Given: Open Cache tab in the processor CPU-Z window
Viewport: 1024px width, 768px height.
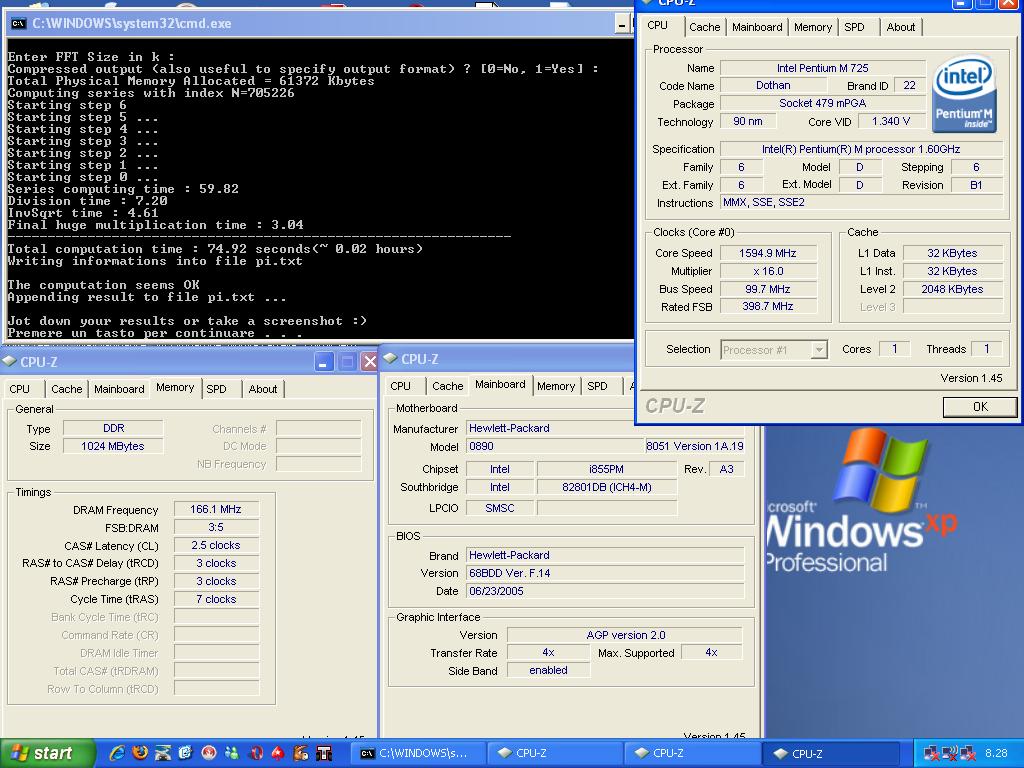Looking at the screenshot, I should point(704,27).
